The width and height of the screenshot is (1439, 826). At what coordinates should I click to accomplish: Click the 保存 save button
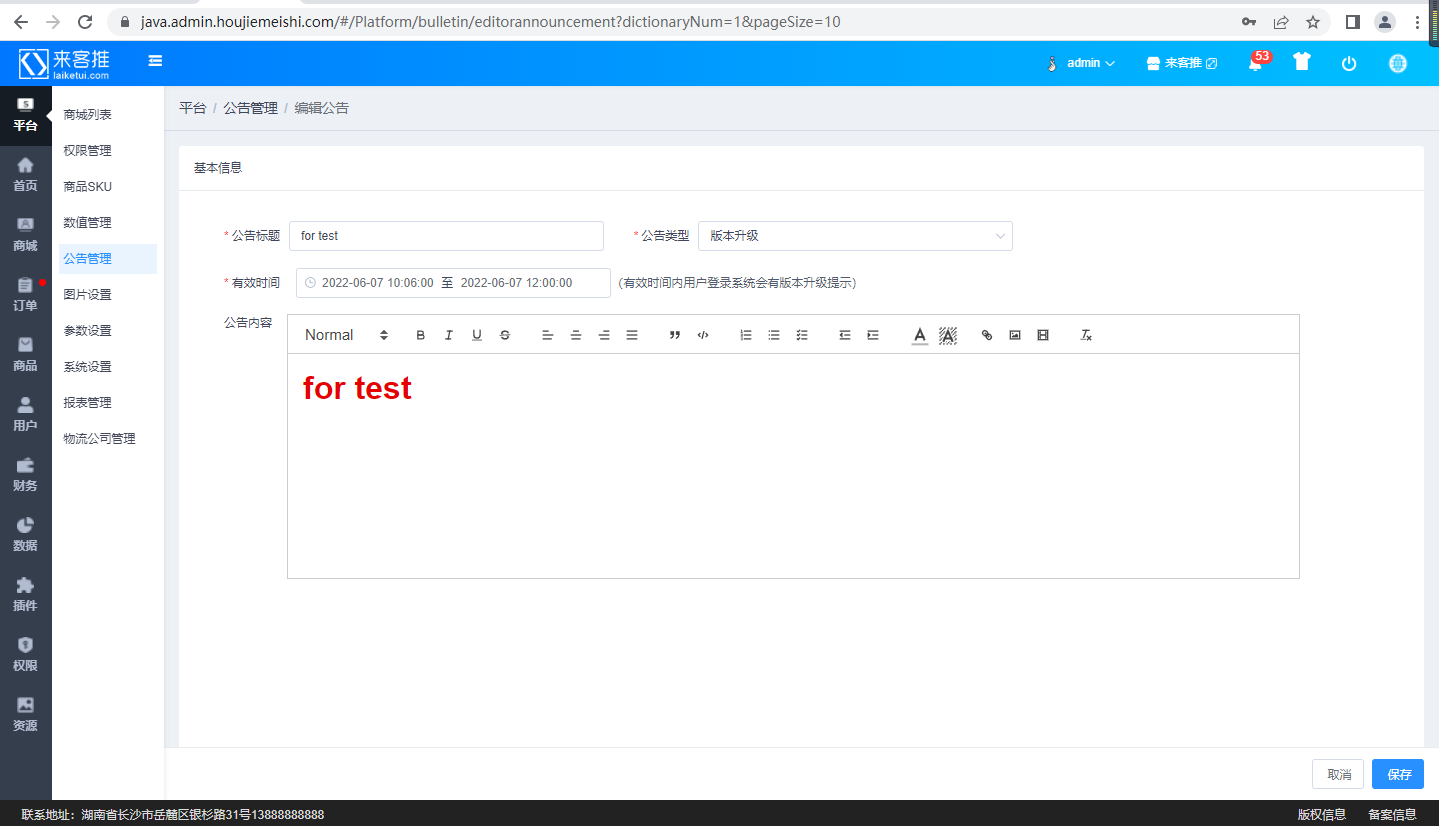[1398, 774]
